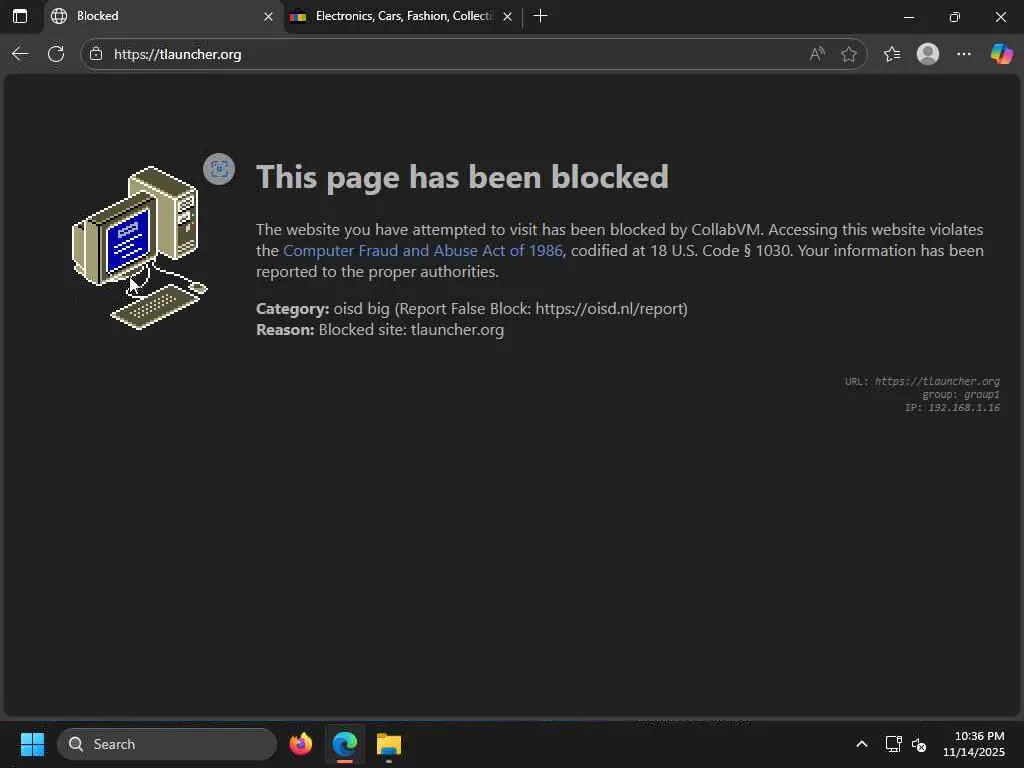Screen dimensions: 1024x768
Task: Click the 'This page has been blocked' heading
Action: click(462, 177)
